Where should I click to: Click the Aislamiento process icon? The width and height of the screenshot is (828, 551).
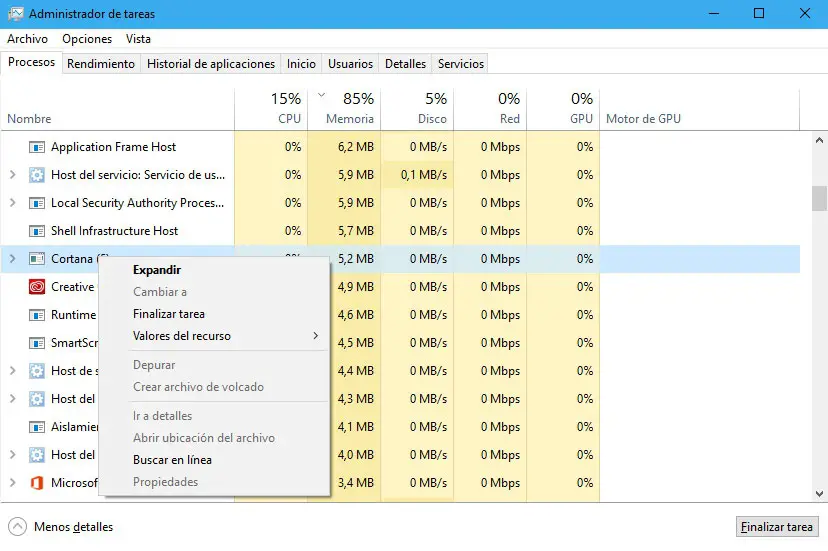pyautogui.click(x=36, y=427)
